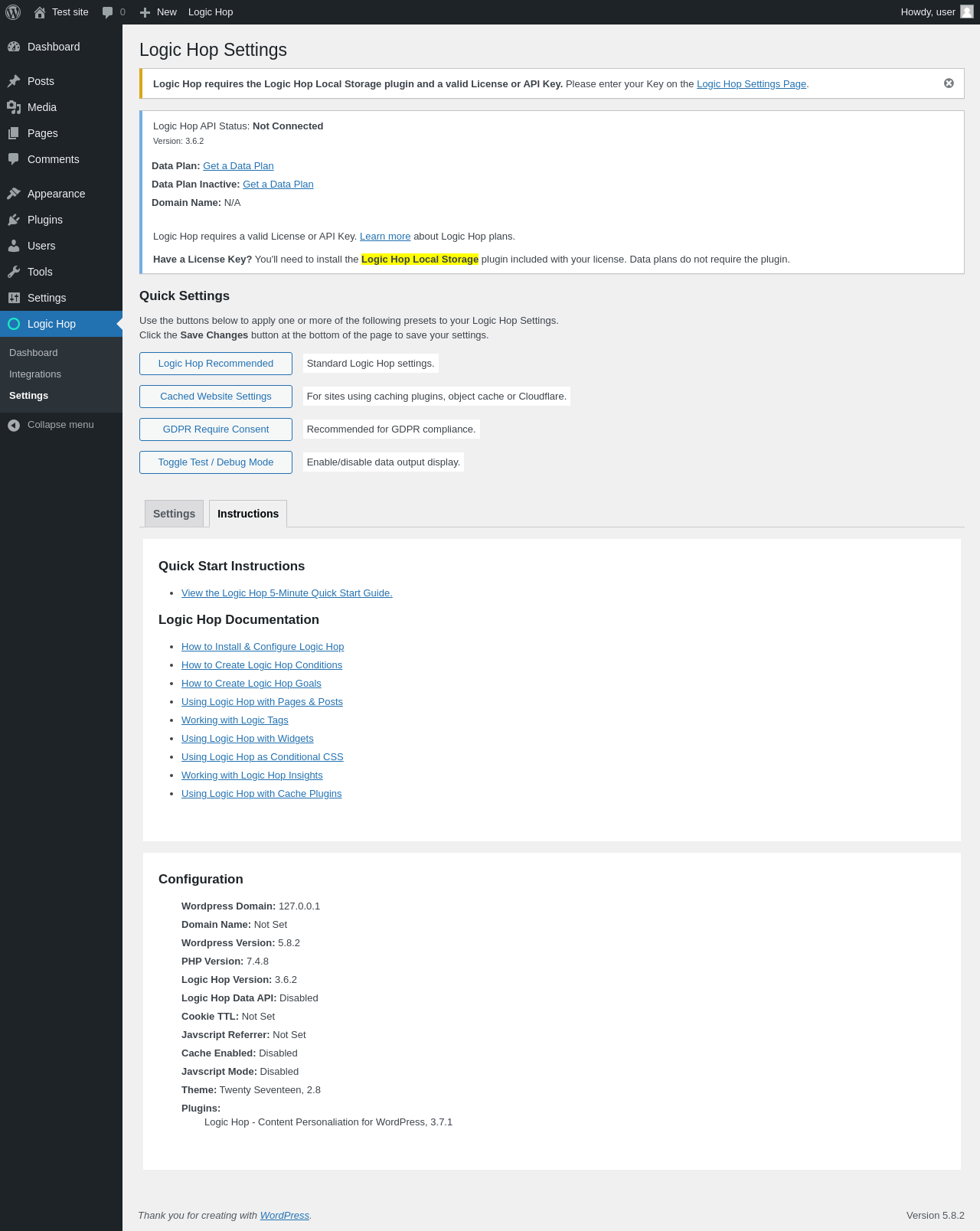Open the 5-Minute Quick Start Guide link
980x1231 pixels.
pos(287,593)
